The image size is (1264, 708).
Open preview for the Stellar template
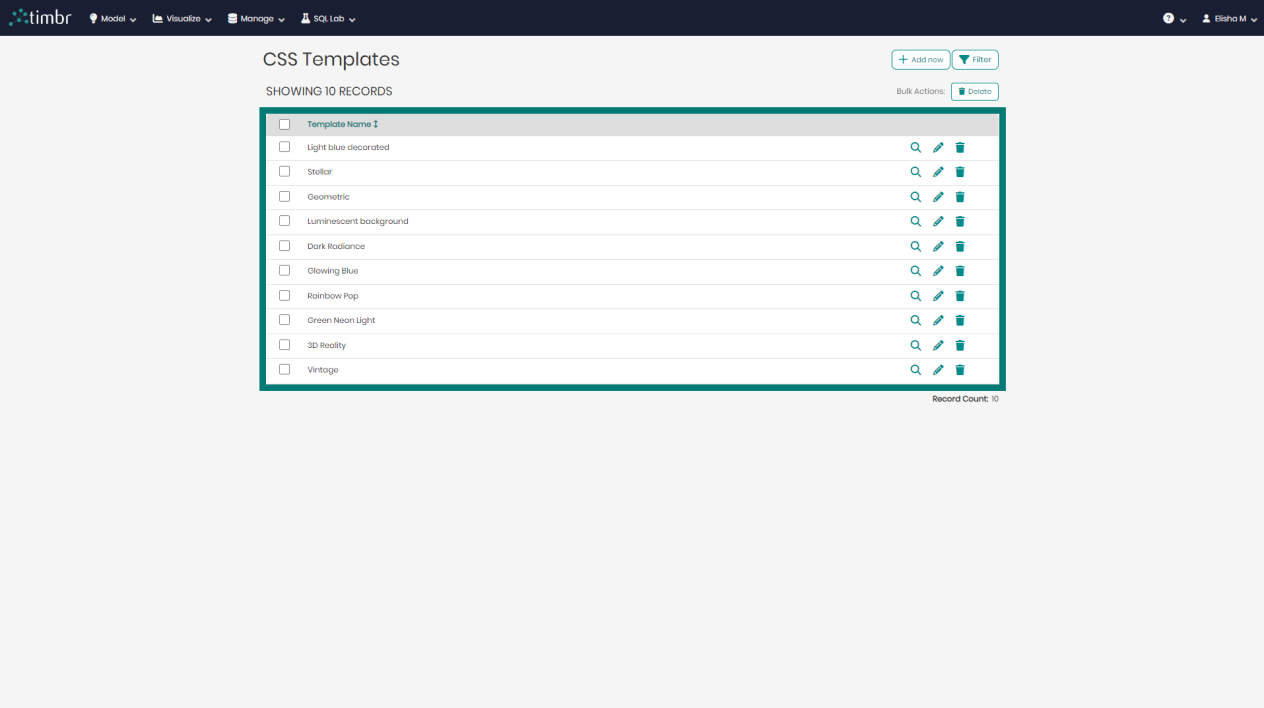915,171
